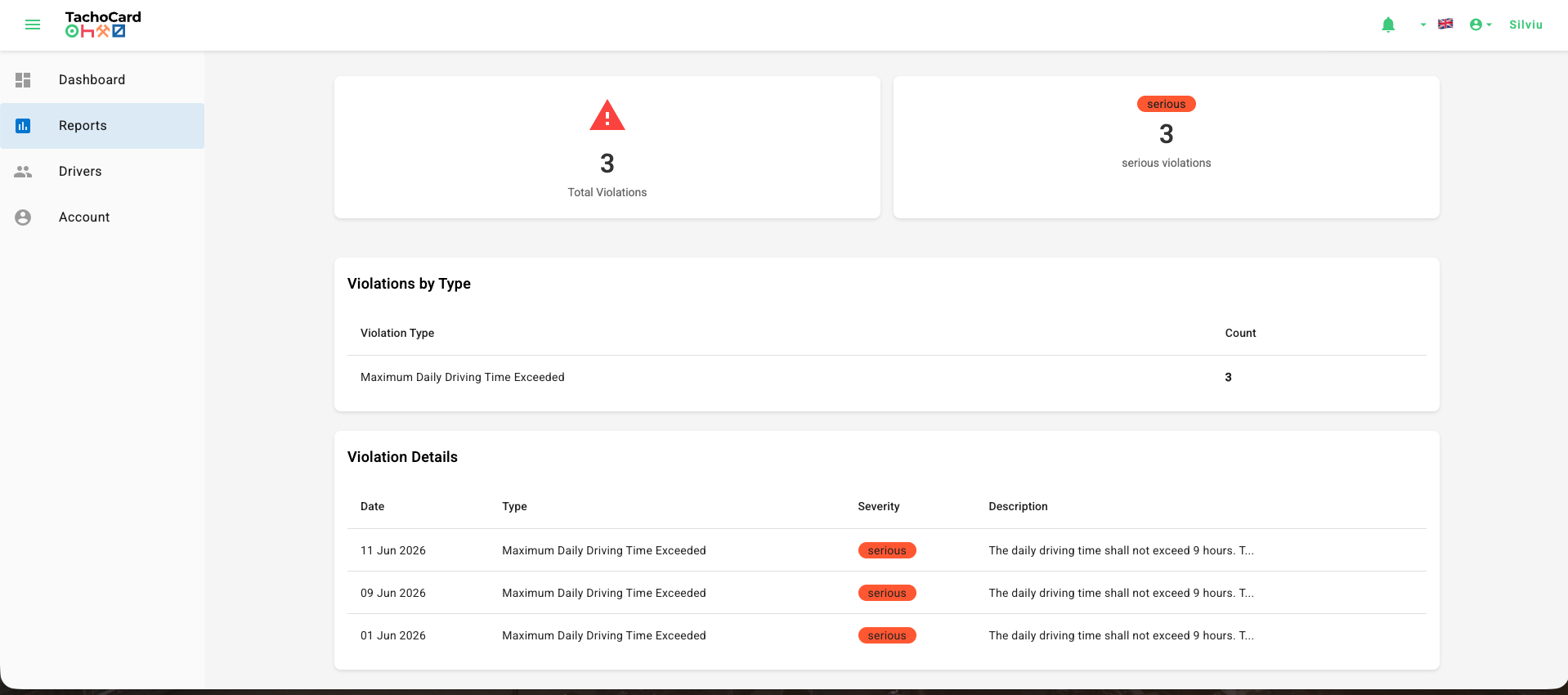
Task: Open Account in sidebar
Action: (x=102, y=217)
